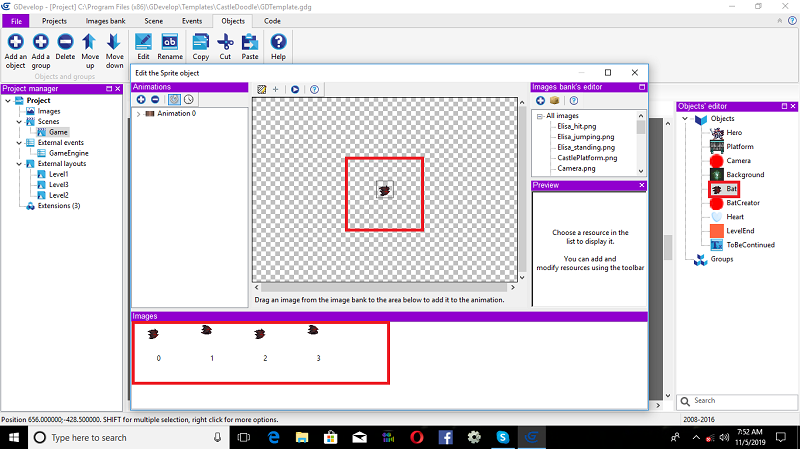Open Extensions (3) item
Image resolution: width=800 pixels, height=449 pixels.
point(59,206)
